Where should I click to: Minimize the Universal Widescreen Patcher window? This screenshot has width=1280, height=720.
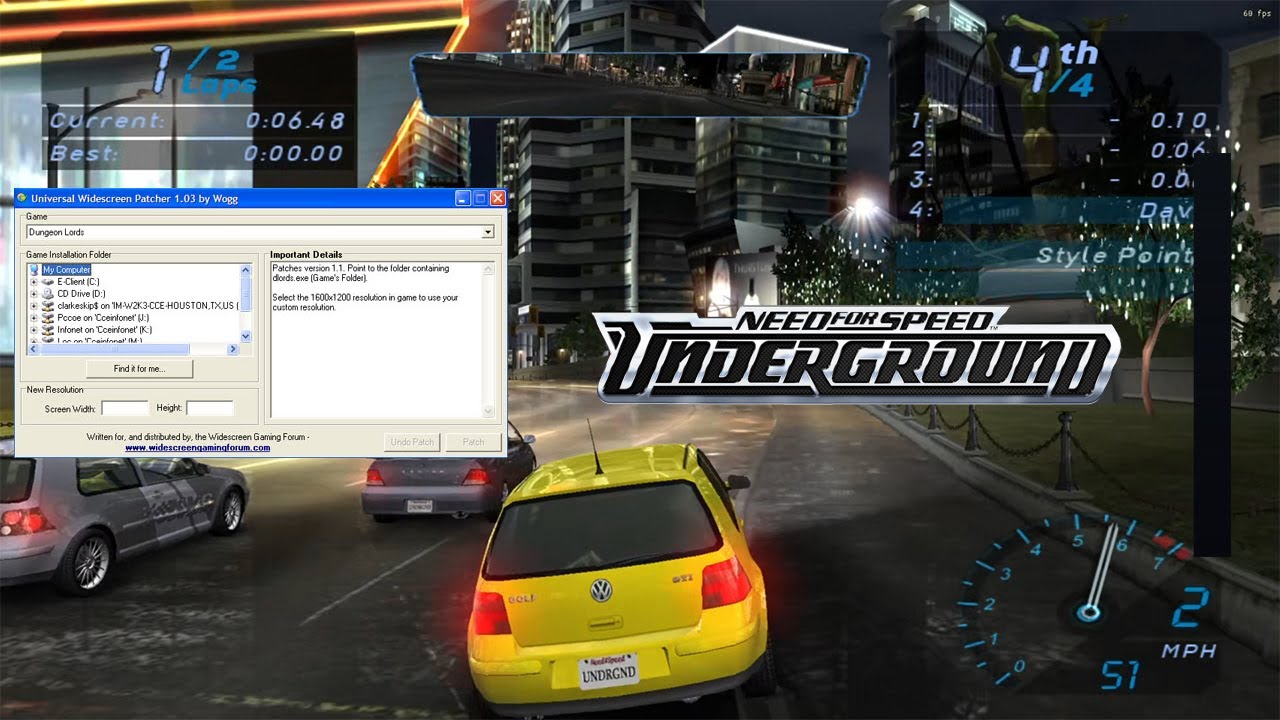pyautogui.click(x=462, y=198)
